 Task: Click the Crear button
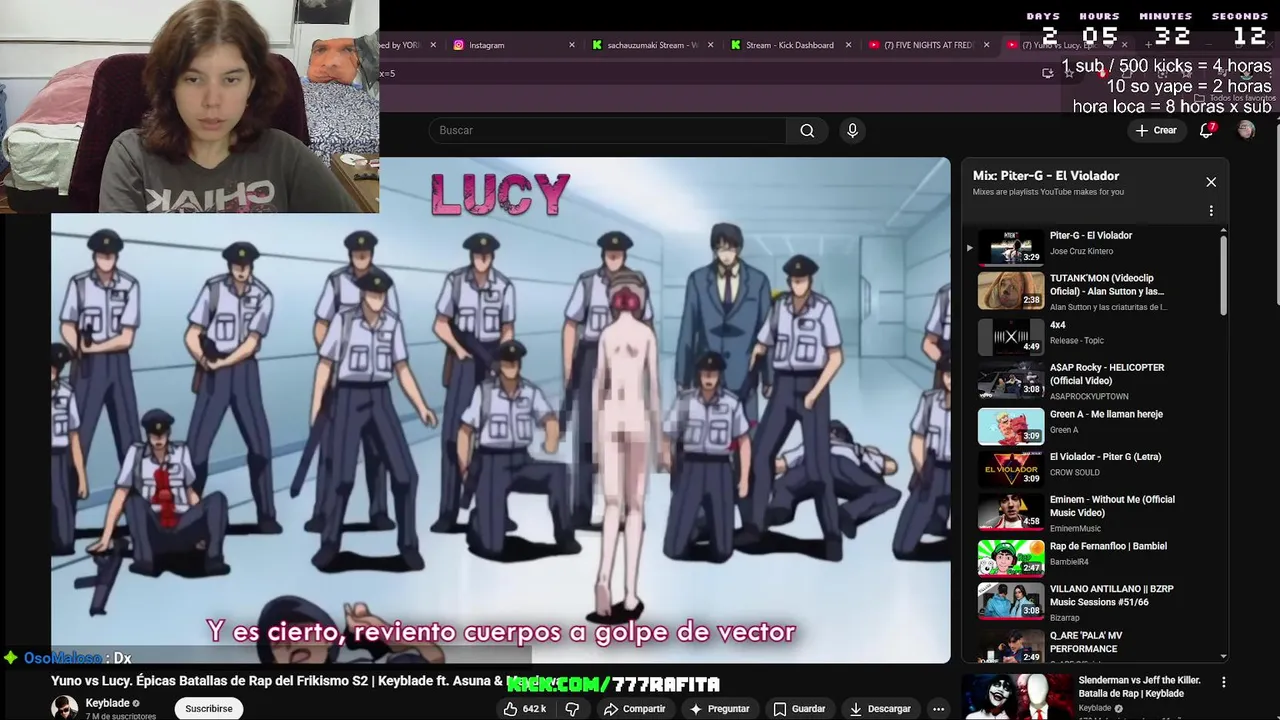tap(1157, 131)
